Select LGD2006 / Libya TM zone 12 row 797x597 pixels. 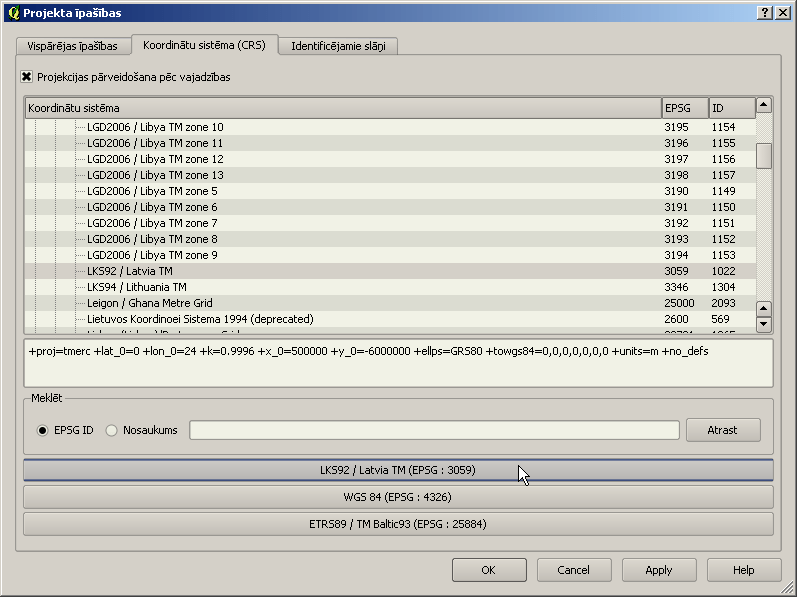click(390, 159)
